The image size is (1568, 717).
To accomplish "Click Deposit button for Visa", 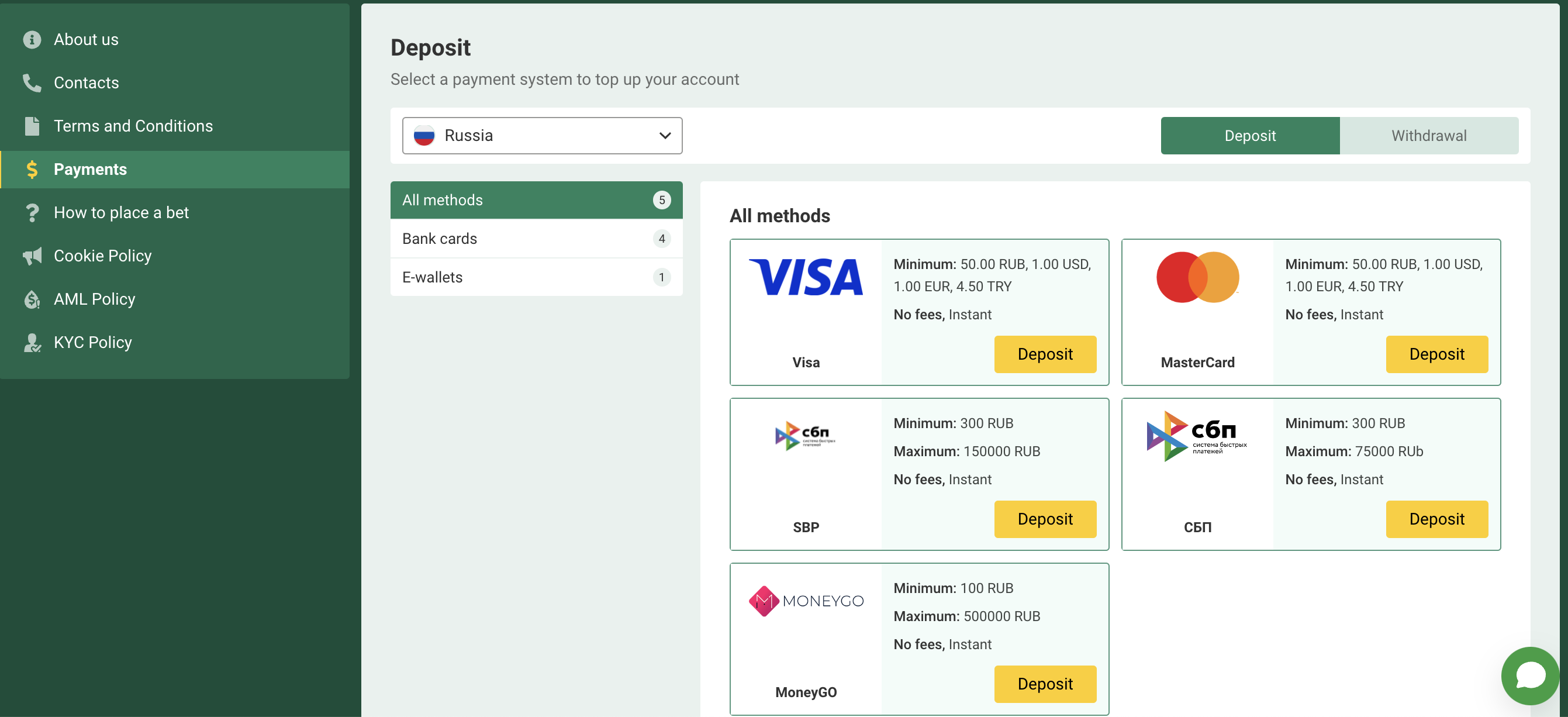I will [1045, 353].
